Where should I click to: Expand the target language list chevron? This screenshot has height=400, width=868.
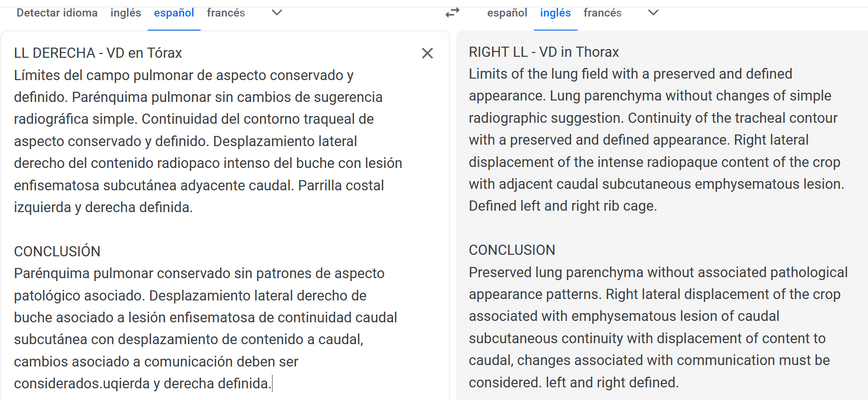tap(653, 13)
